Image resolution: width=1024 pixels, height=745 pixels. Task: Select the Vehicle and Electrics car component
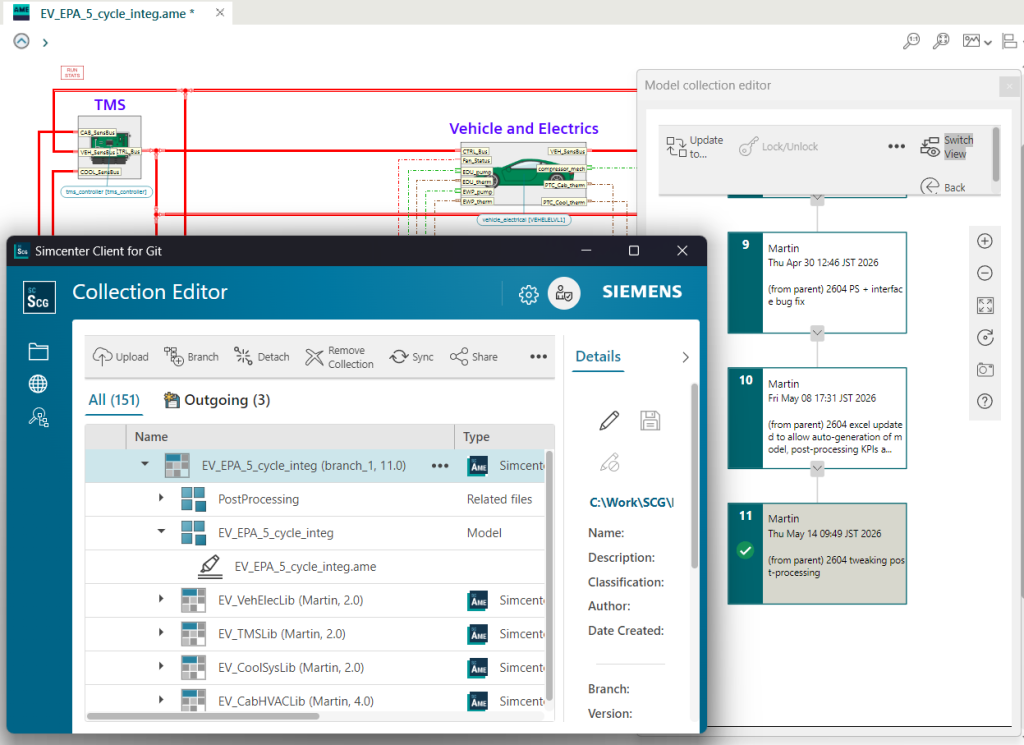[523, 175]
